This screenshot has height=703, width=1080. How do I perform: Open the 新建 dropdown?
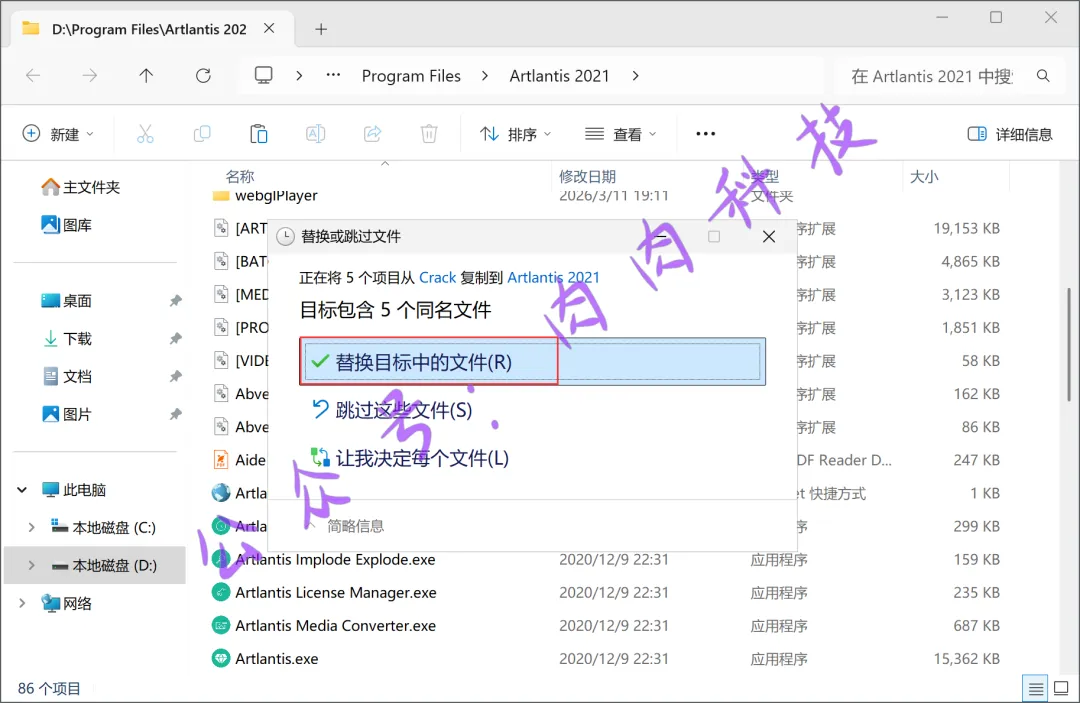click(58, 134)
